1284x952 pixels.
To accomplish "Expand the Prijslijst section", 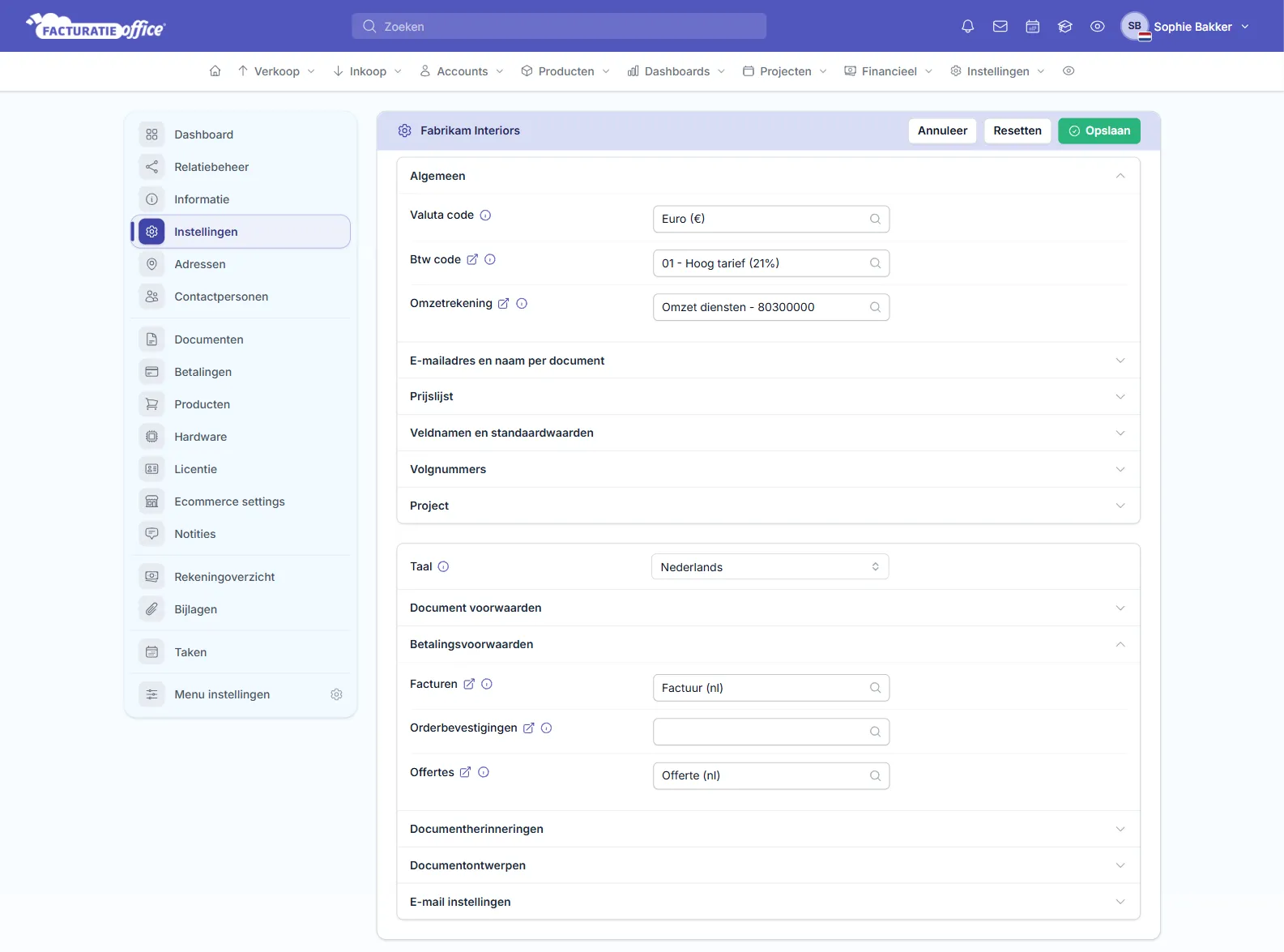I will click(768, 396).
